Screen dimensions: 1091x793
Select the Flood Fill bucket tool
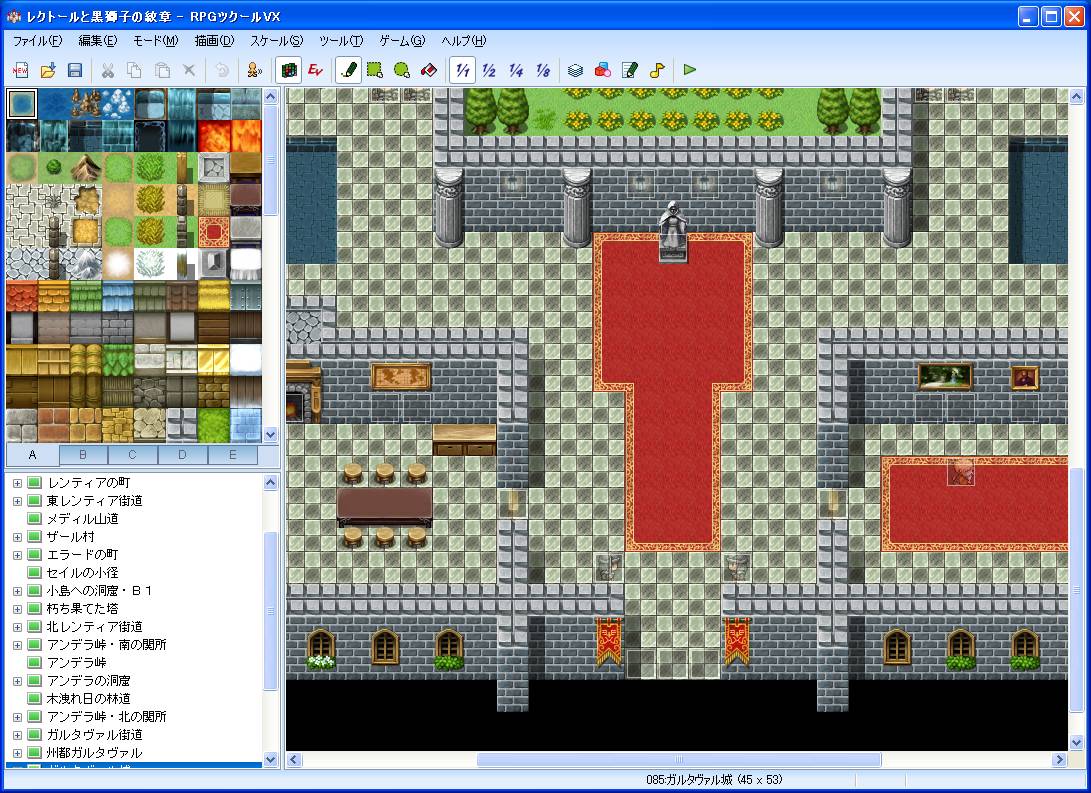(429, 70)
